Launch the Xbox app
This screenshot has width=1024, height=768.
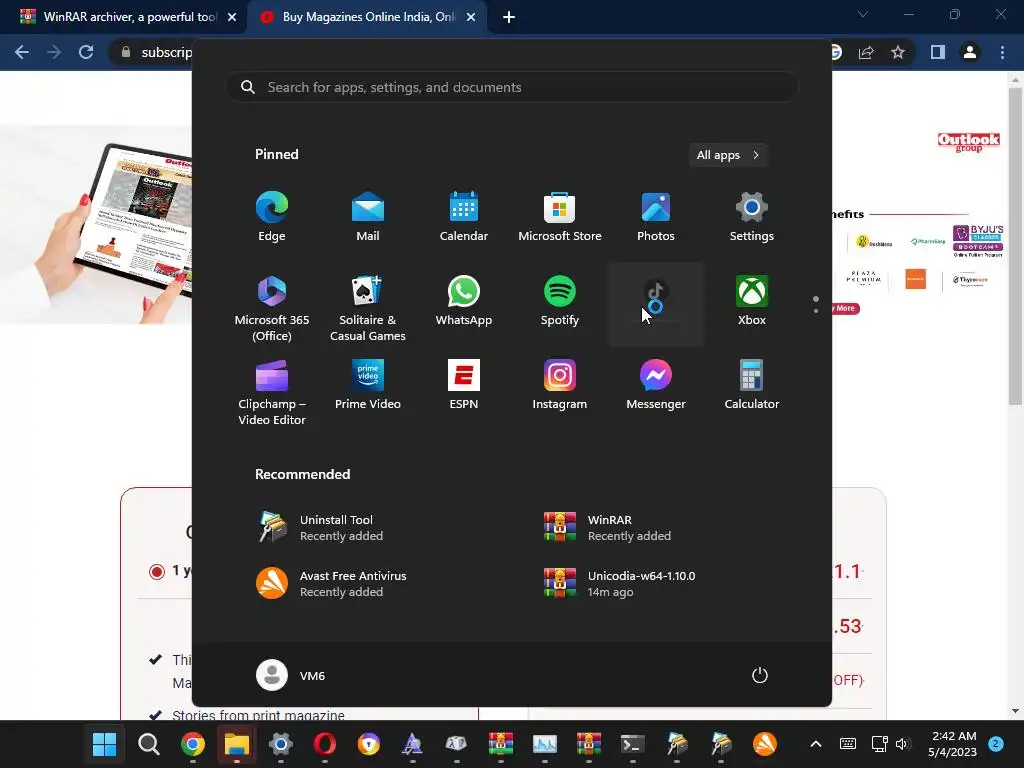[x=752, y=302]
